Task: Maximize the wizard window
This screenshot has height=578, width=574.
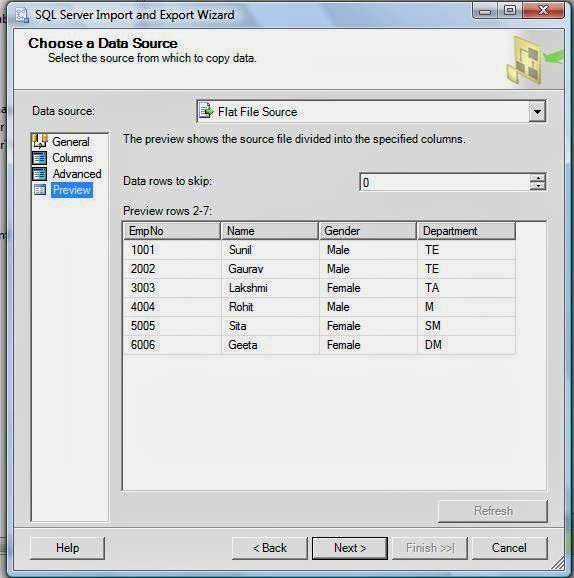Action: [x=510, y=11]
